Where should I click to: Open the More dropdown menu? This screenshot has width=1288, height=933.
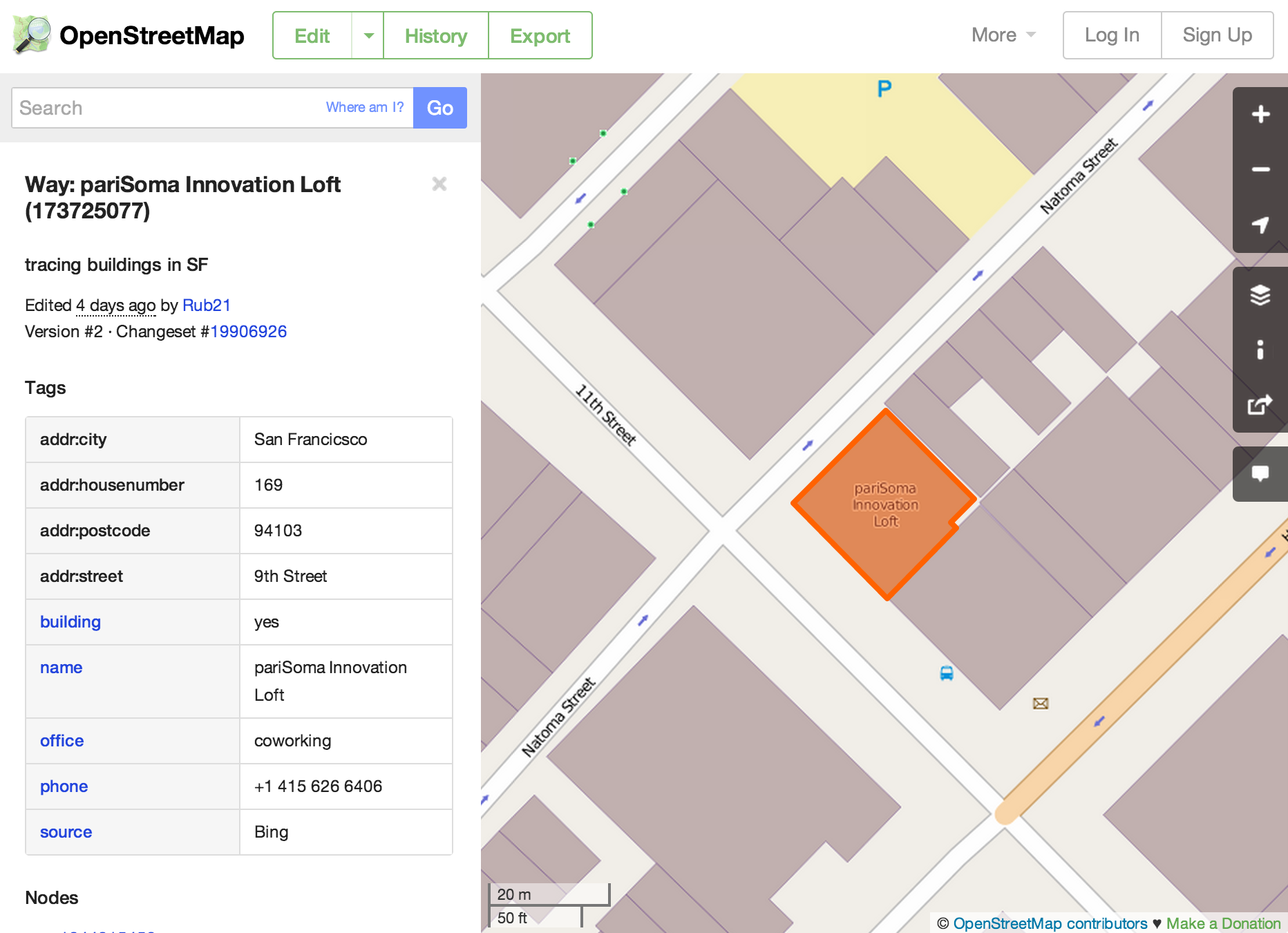[x=1003, y=35]
